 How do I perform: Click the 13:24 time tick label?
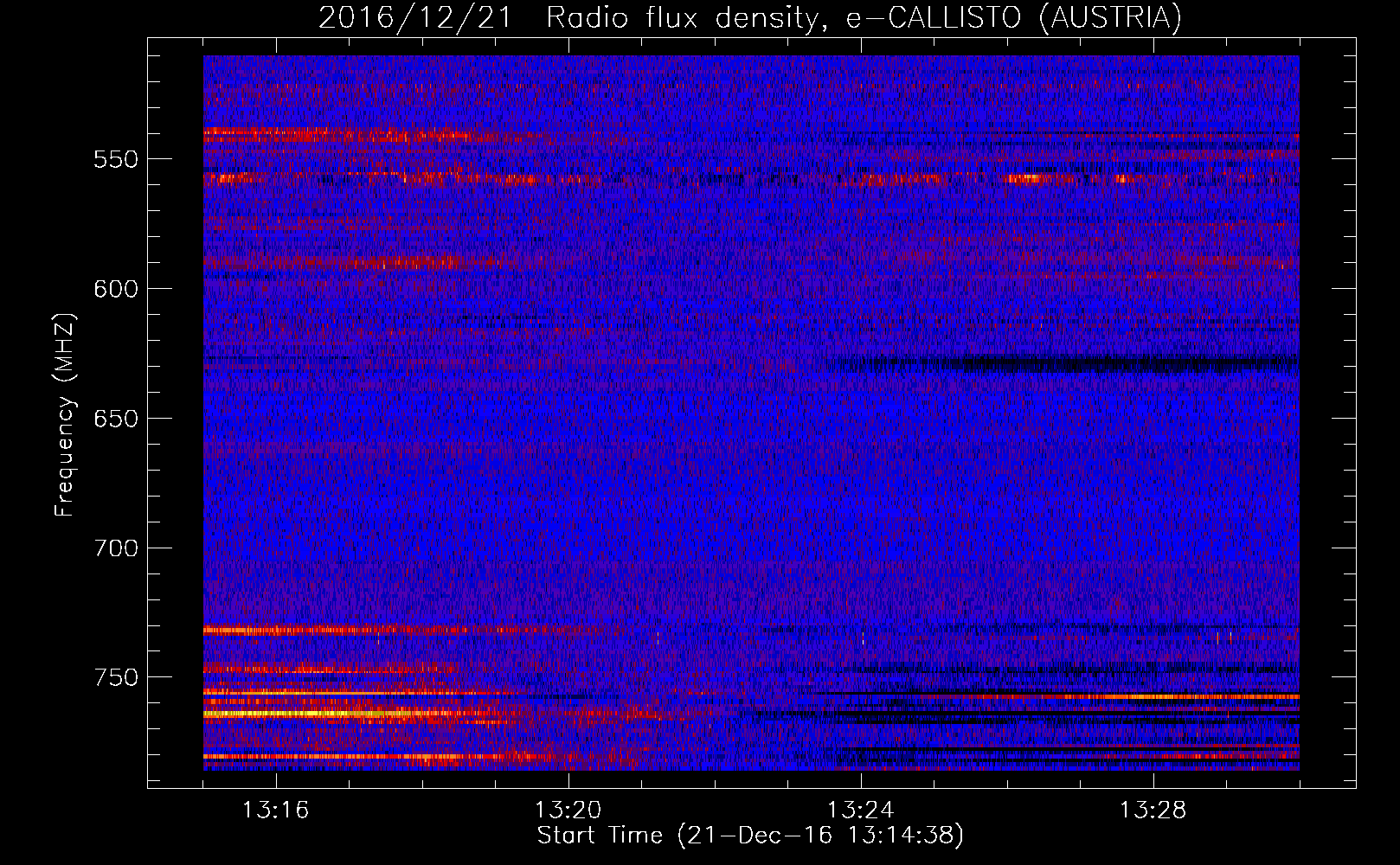coord(861,811)
